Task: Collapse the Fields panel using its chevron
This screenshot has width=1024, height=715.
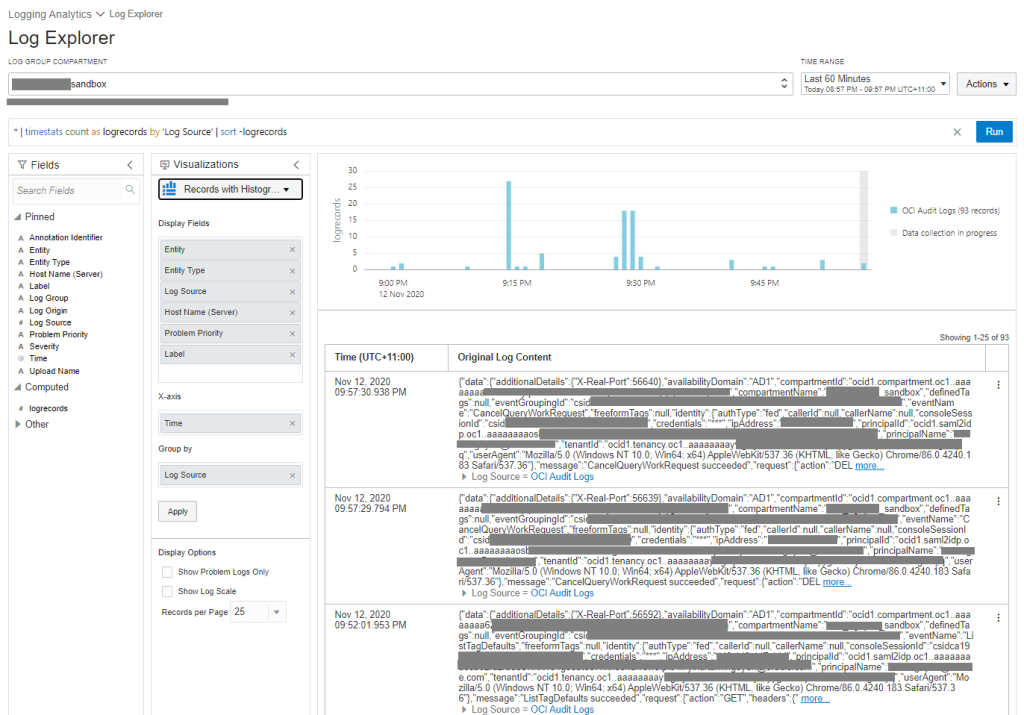Action: point(130,165)
